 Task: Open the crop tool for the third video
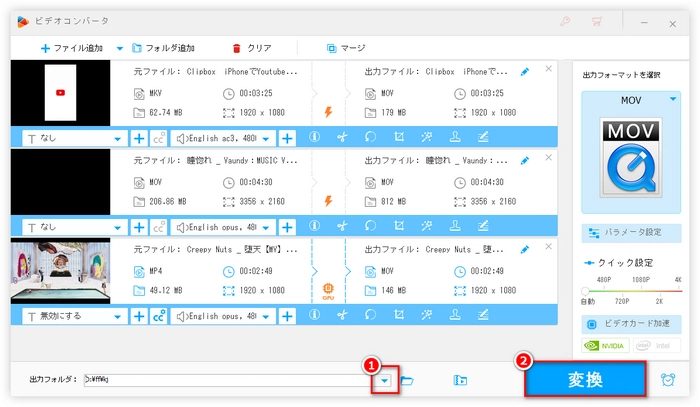pos(398,315)
